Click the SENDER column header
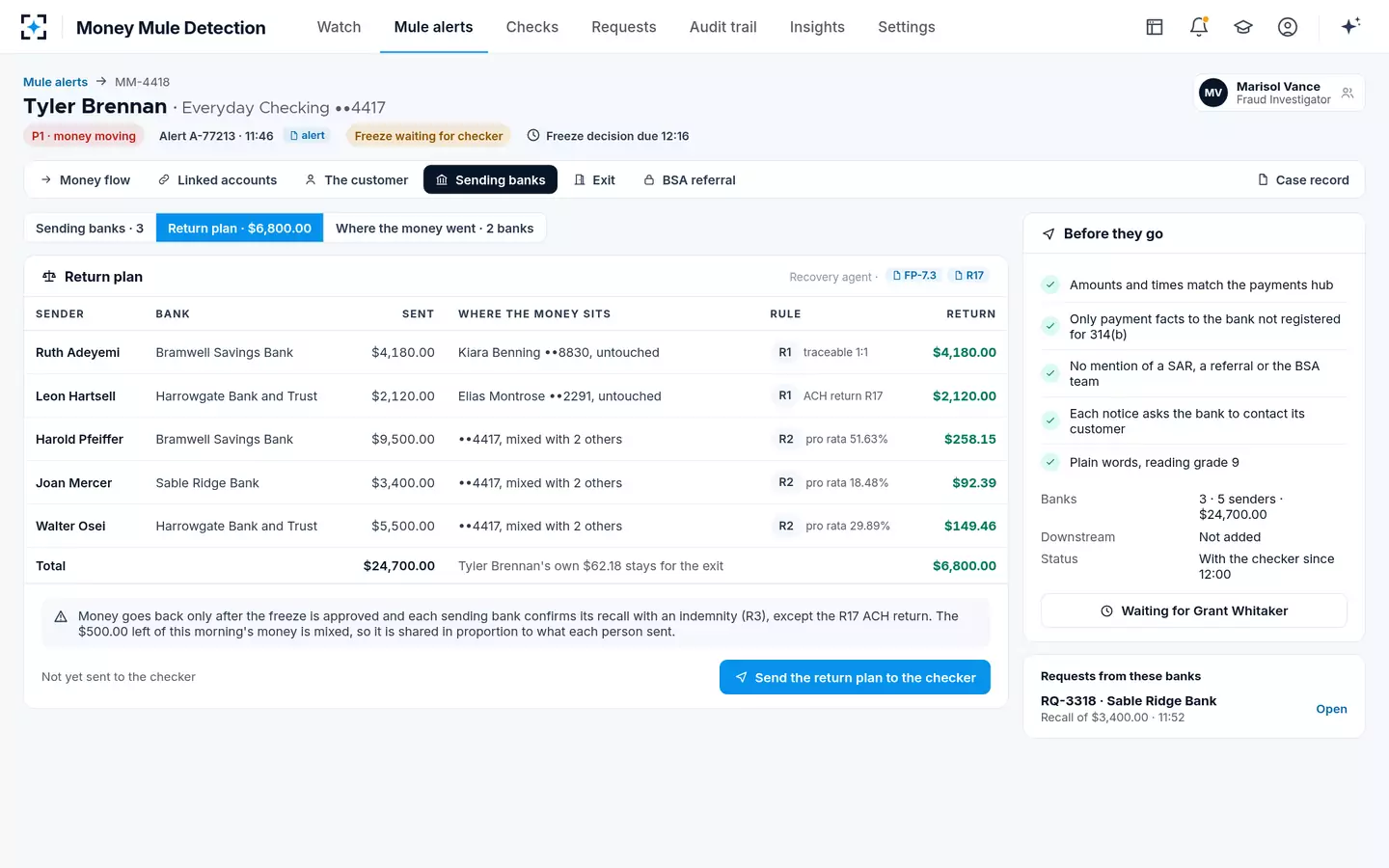This screenshot has height=868, width=1389. [60, 314]
